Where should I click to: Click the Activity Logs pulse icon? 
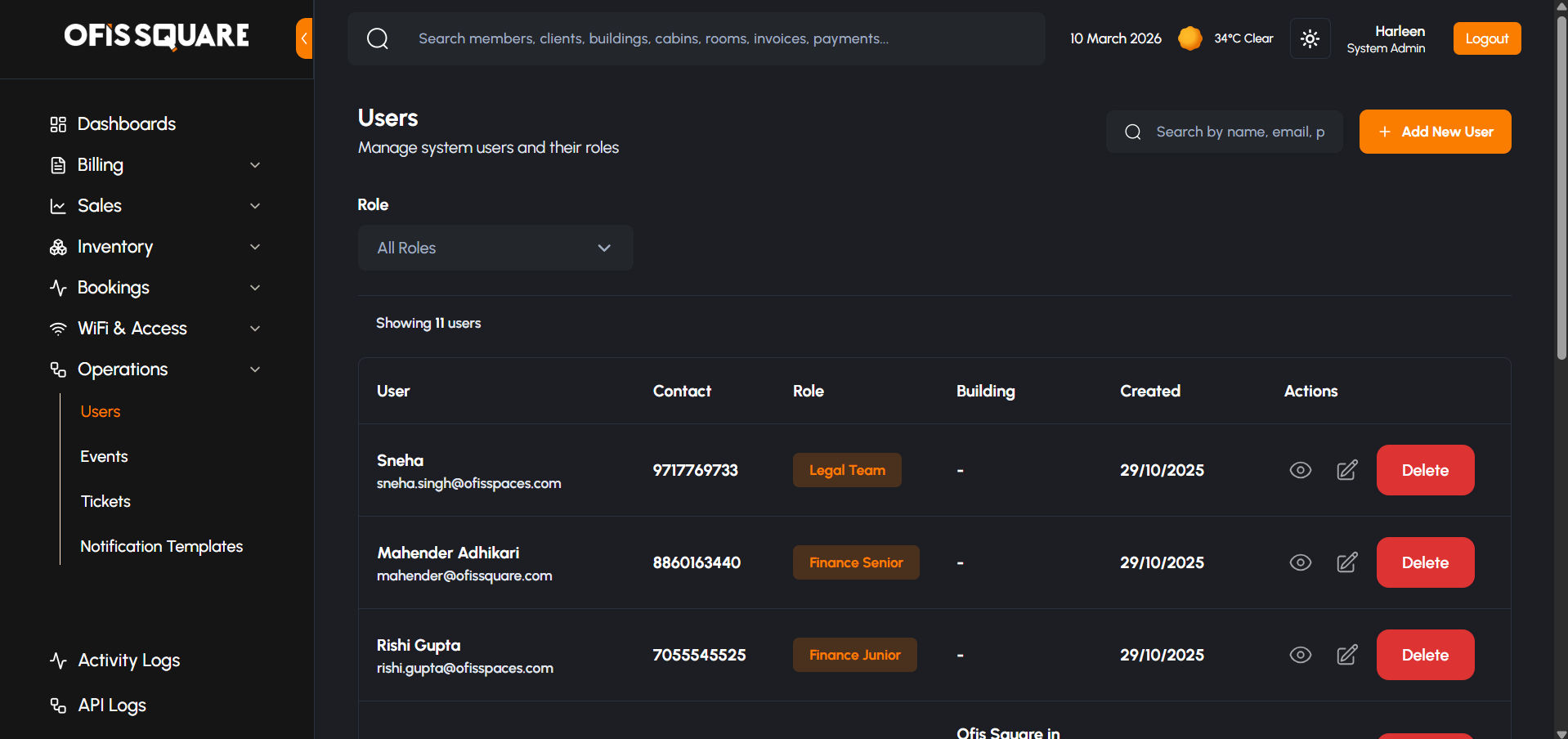pyautogui.click(x=58, y=660)
